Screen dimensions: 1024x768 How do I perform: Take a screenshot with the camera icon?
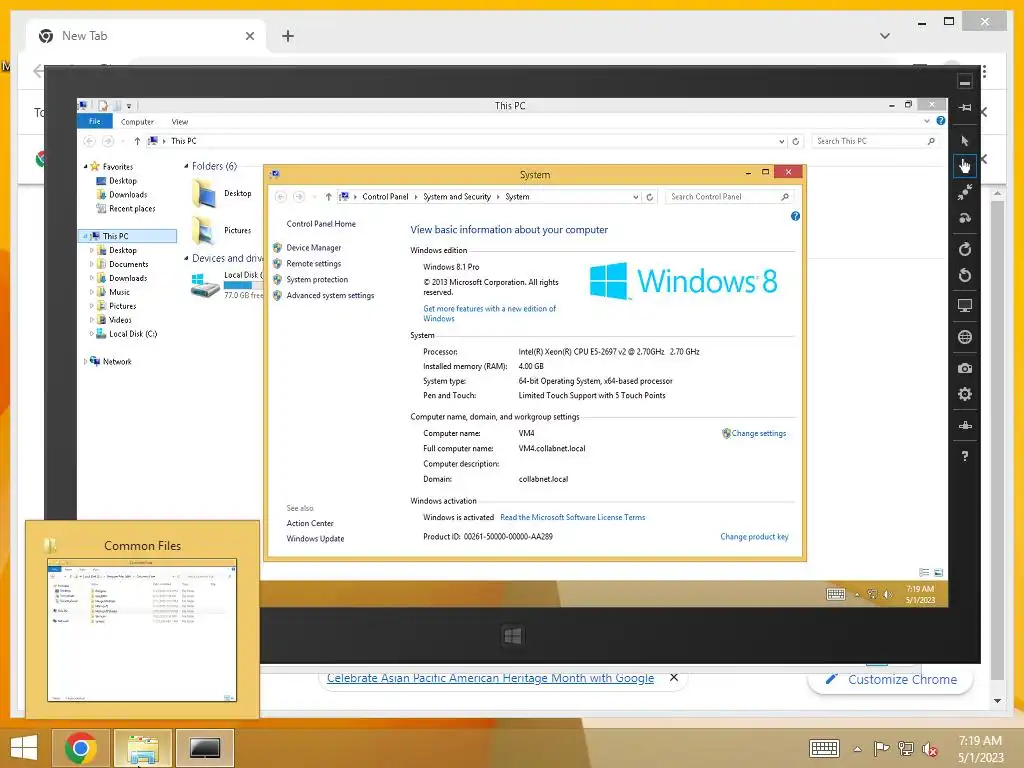click(965, 368)
